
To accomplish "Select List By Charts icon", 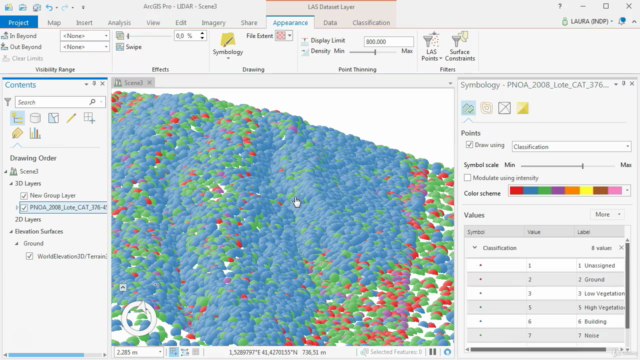I will click(x=35, y=133).
